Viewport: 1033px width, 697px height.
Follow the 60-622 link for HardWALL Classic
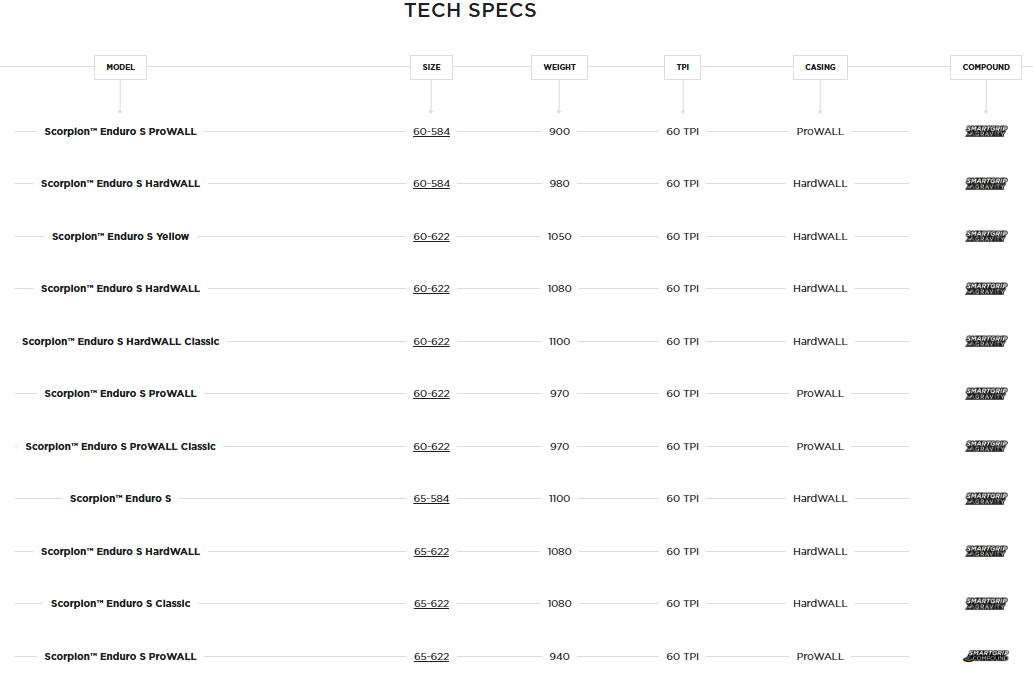tap(431, 342)
